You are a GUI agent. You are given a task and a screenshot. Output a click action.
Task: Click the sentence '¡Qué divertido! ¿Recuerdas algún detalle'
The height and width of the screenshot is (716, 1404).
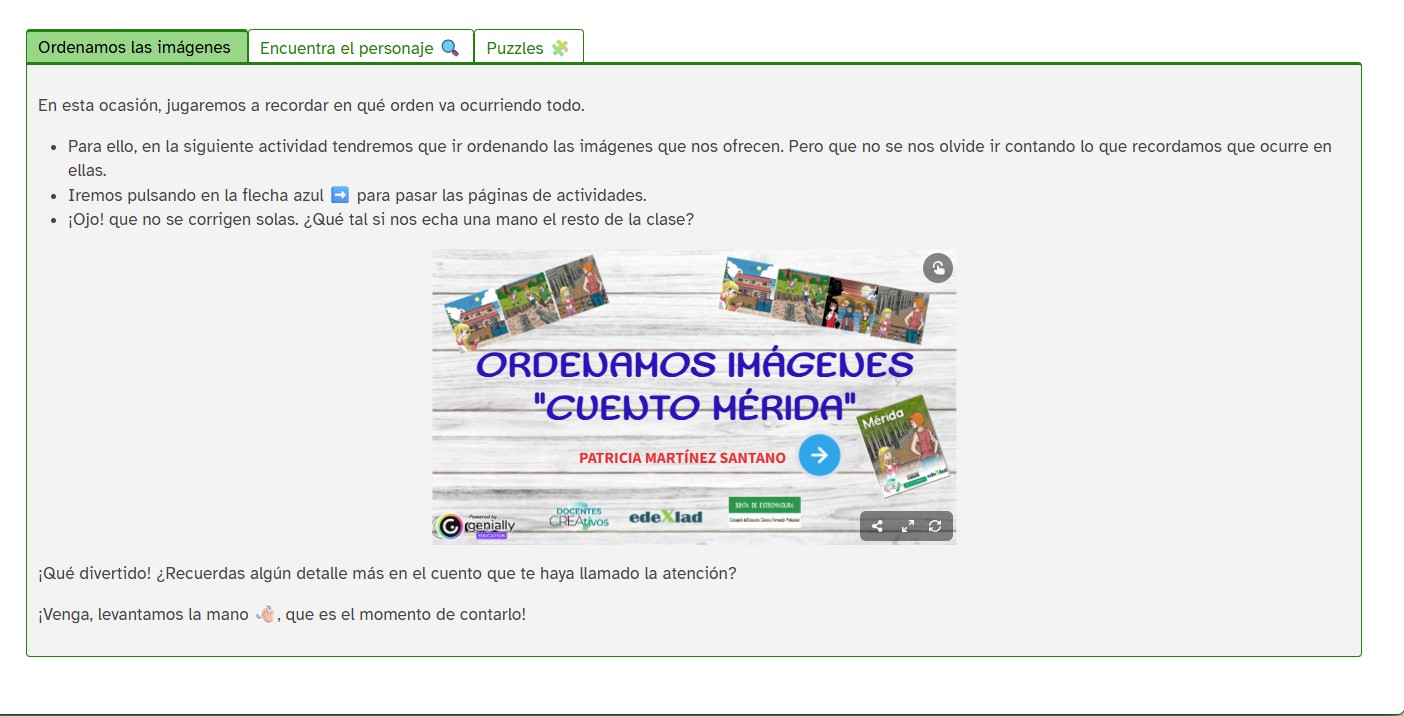click(387, 574)
